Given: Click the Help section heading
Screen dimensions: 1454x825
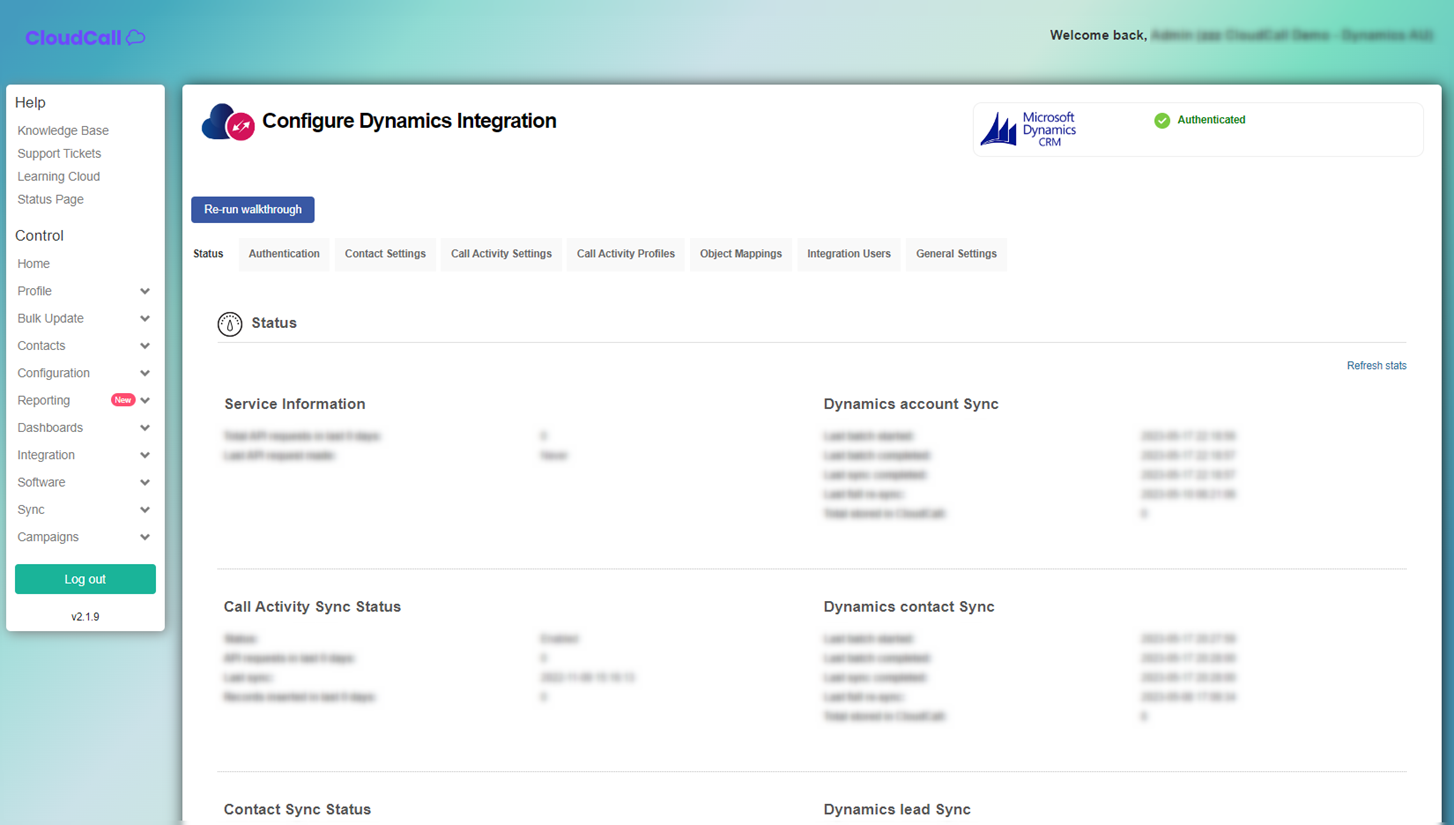Looking at the screenshot, I should point(30,103).
